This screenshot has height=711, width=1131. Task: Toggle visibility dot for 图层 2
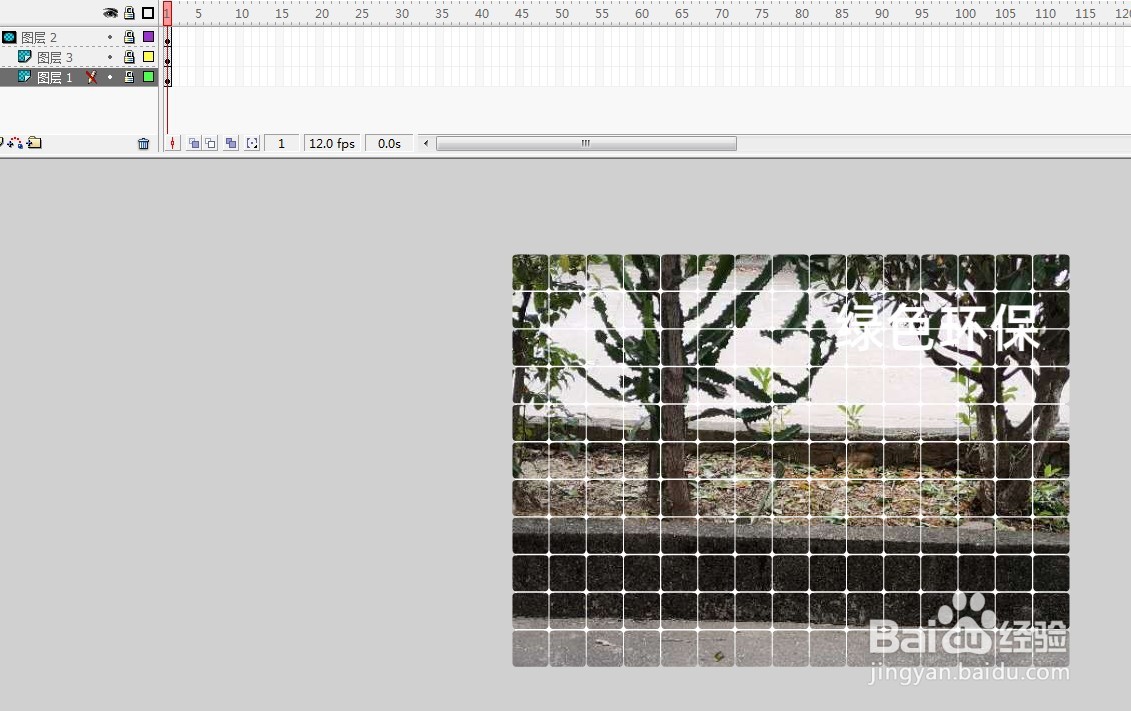click(110, 37)
